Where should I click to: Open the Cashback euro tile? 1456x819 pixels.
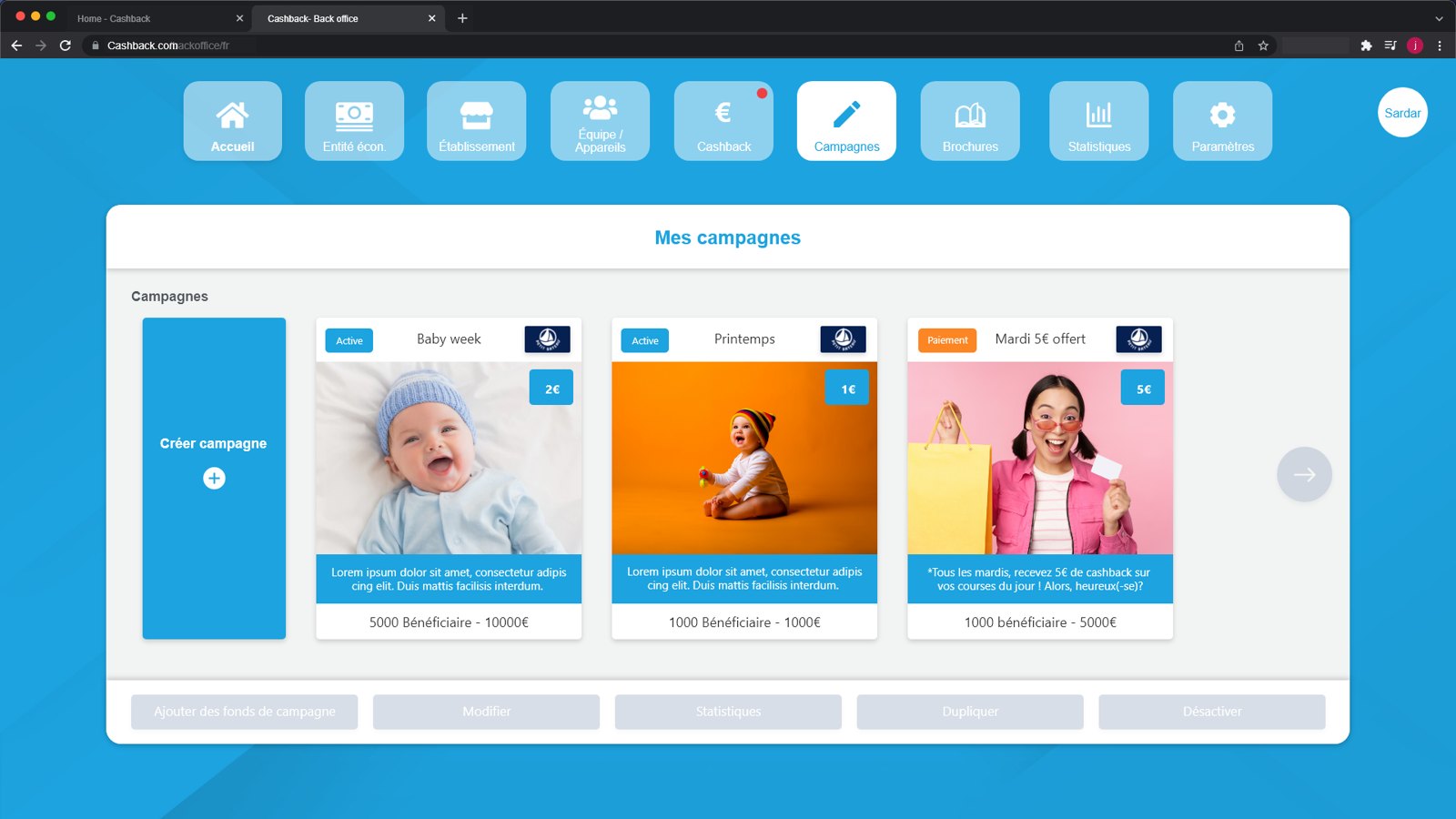point(723,121)
